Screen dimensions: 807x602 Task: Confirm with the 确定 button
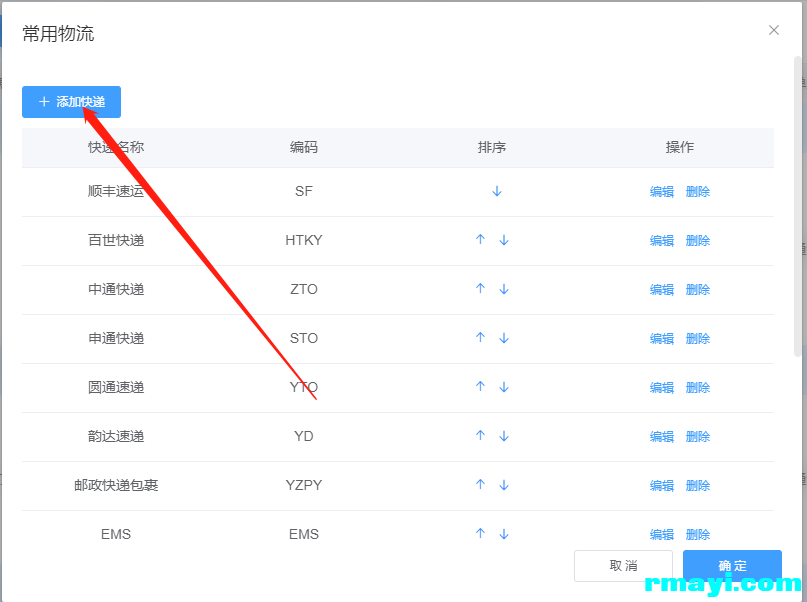coord(732,566)
